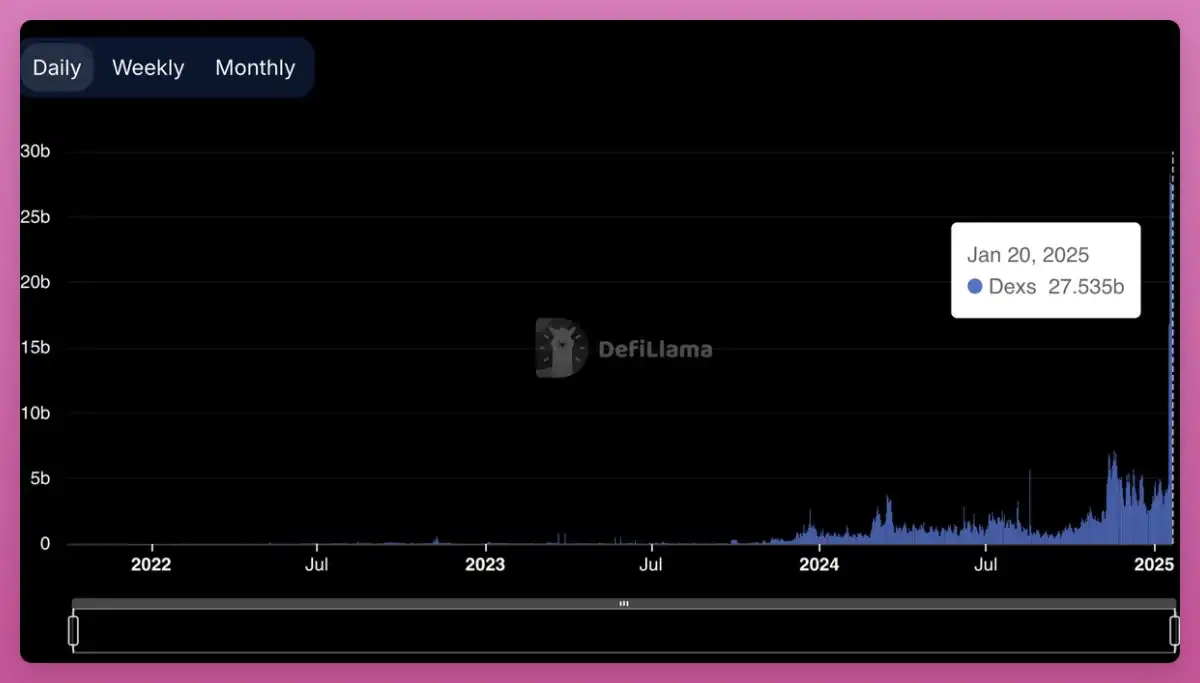Switch to Weekly interval

pyautogui.click(x=148, y=68)
